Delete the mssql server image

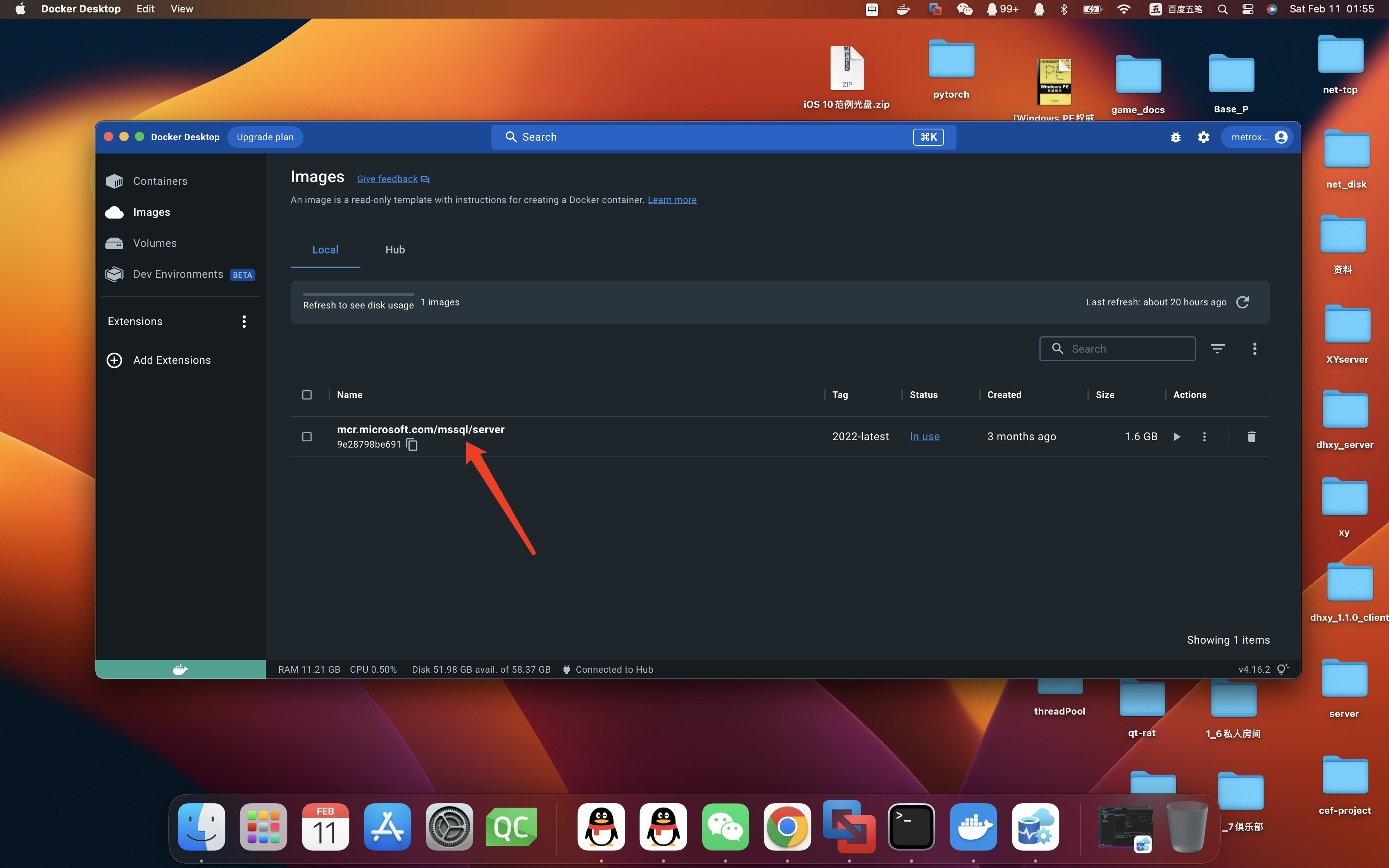tap(1252, 436)
